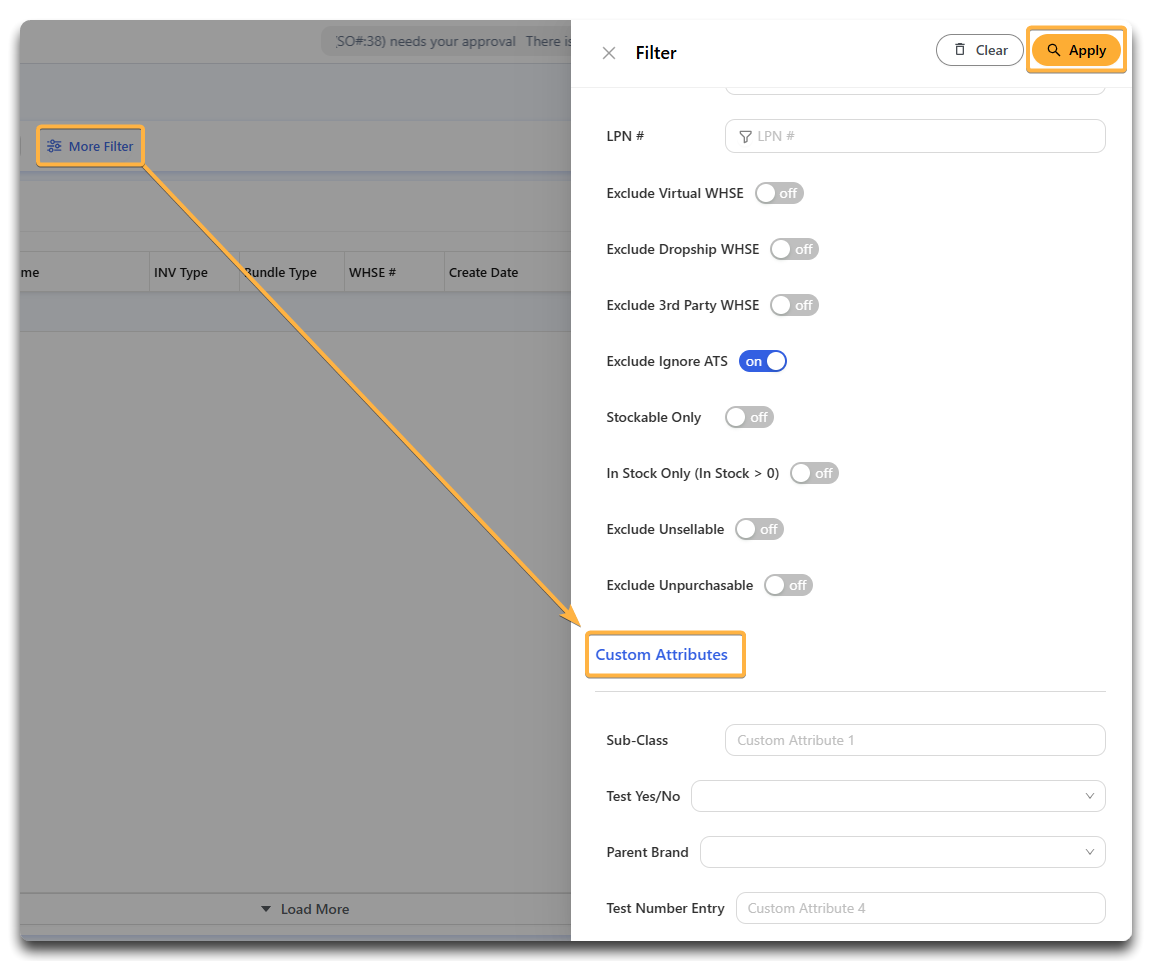
Task: Enable the Exclude 3rd Party WHSE toggle
Action: coord(794,305)
